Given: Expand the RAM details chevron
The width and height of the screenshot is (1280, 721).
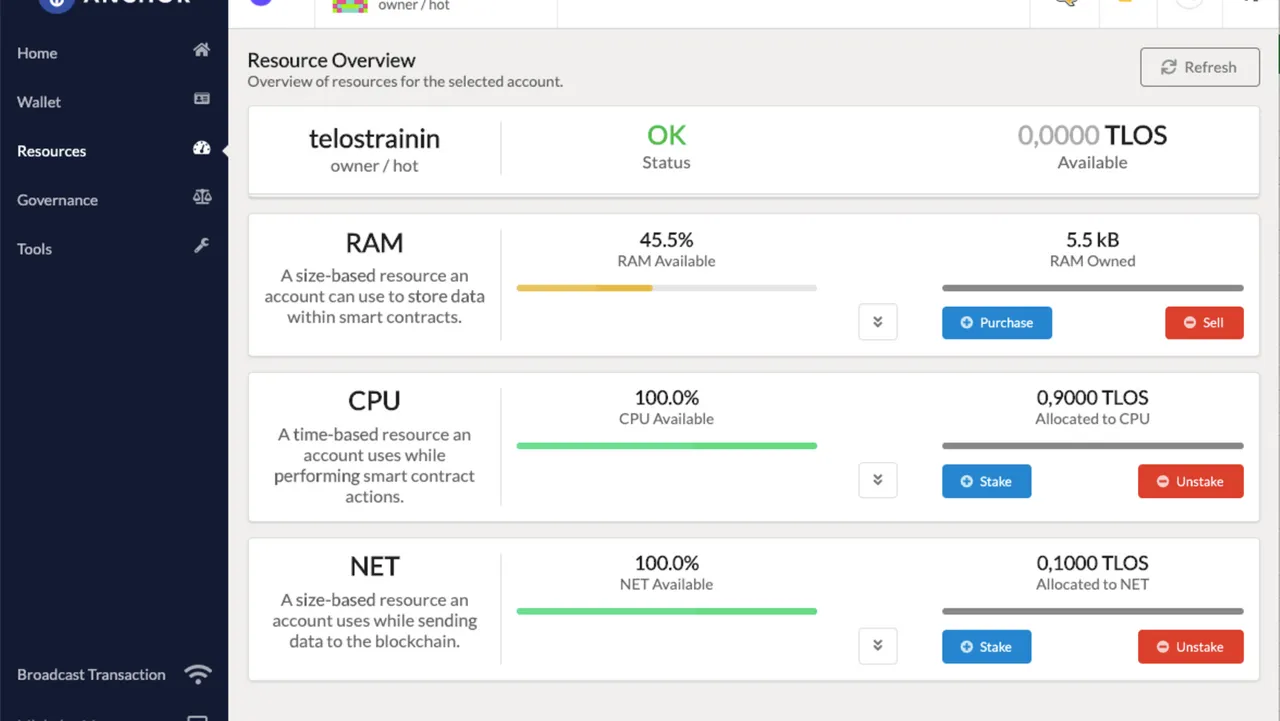Looking at the screenshot, I should pos(878,322).
